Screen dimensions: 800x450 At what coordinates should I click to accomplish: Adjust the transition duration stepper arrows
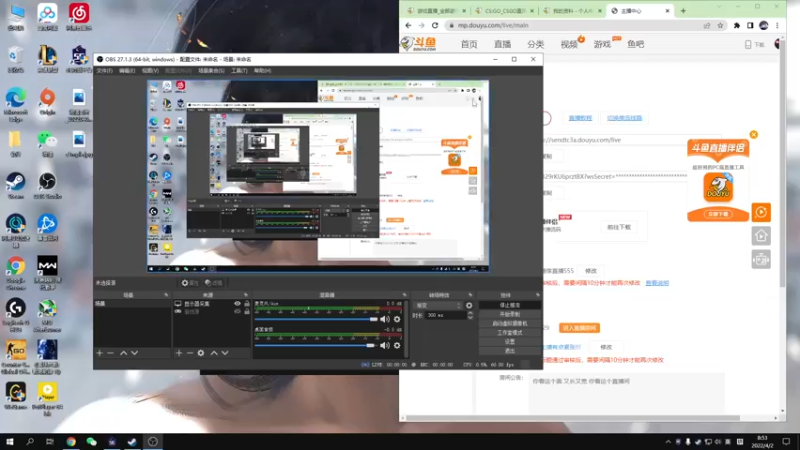point(470,315)
